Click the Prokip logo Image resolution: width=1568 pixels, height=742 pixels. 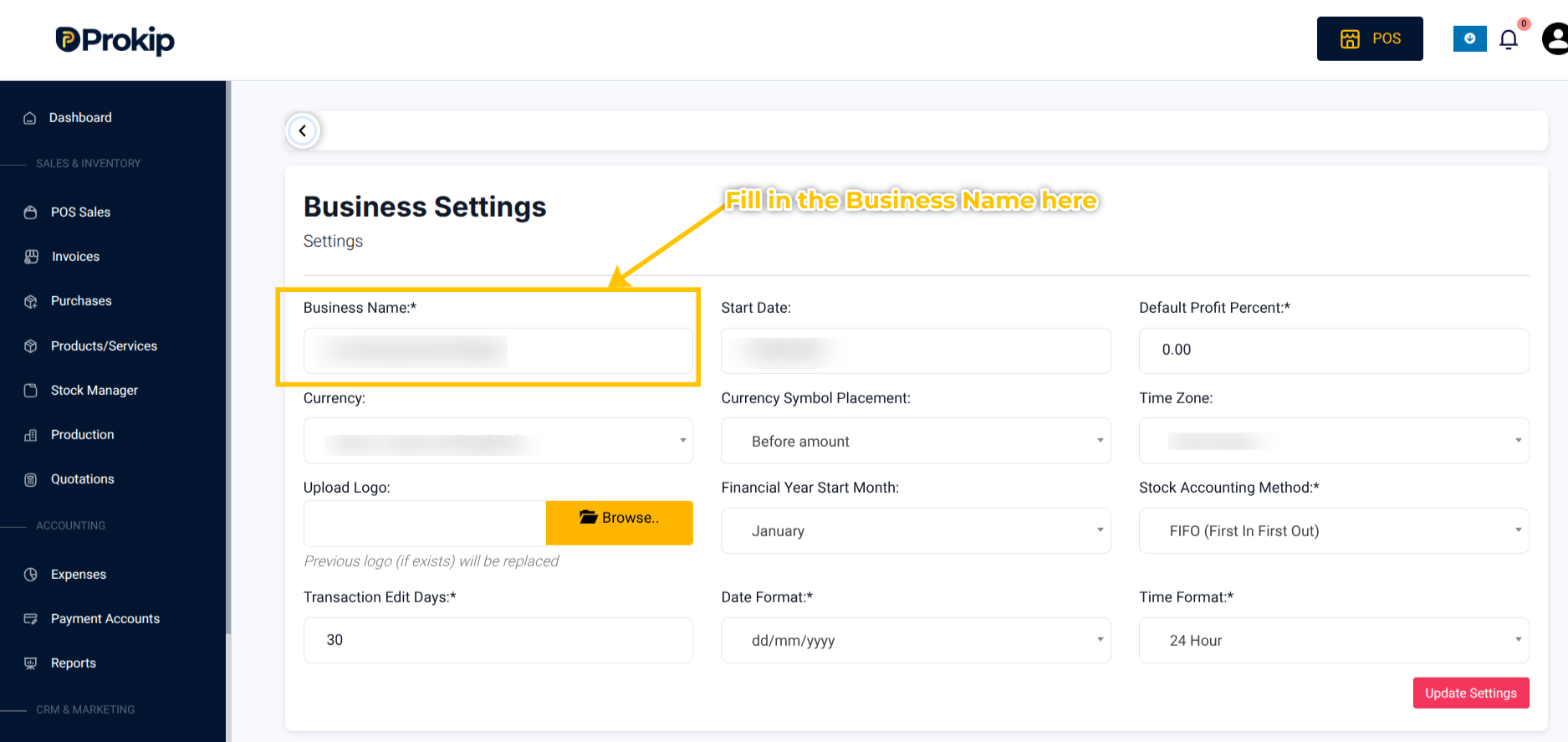pyautogui.click(x=115, y=39)
